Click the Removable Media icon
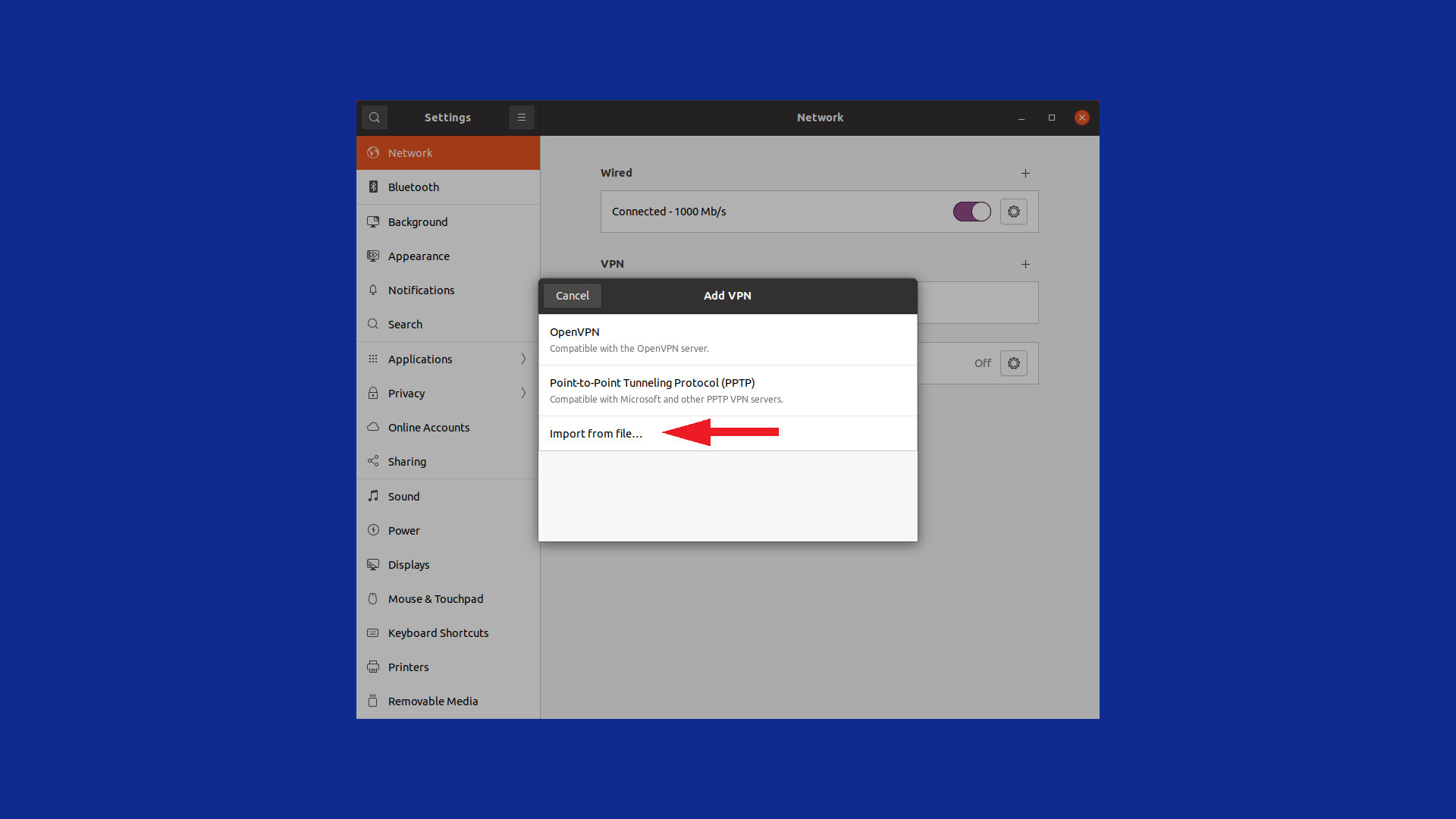 (x=373, y=701)
